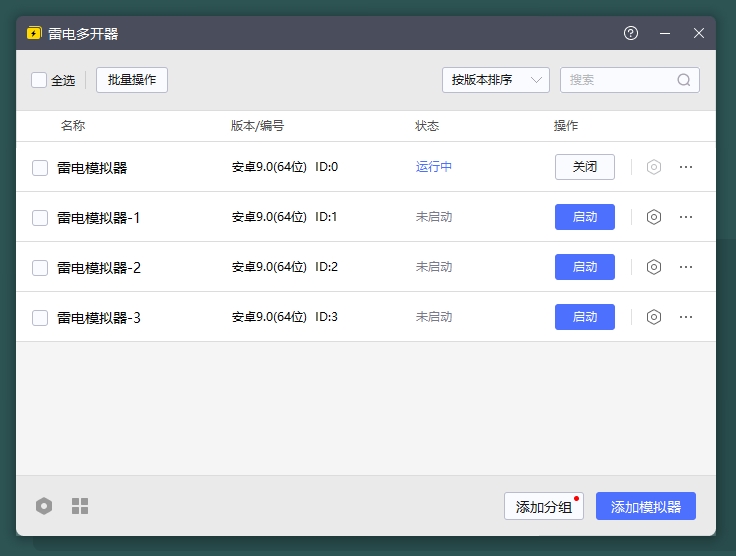The image size is (736, 556).
Task: Click the 安卓9.0(64位) ID:0 version text
Action: tap(285, 167)
